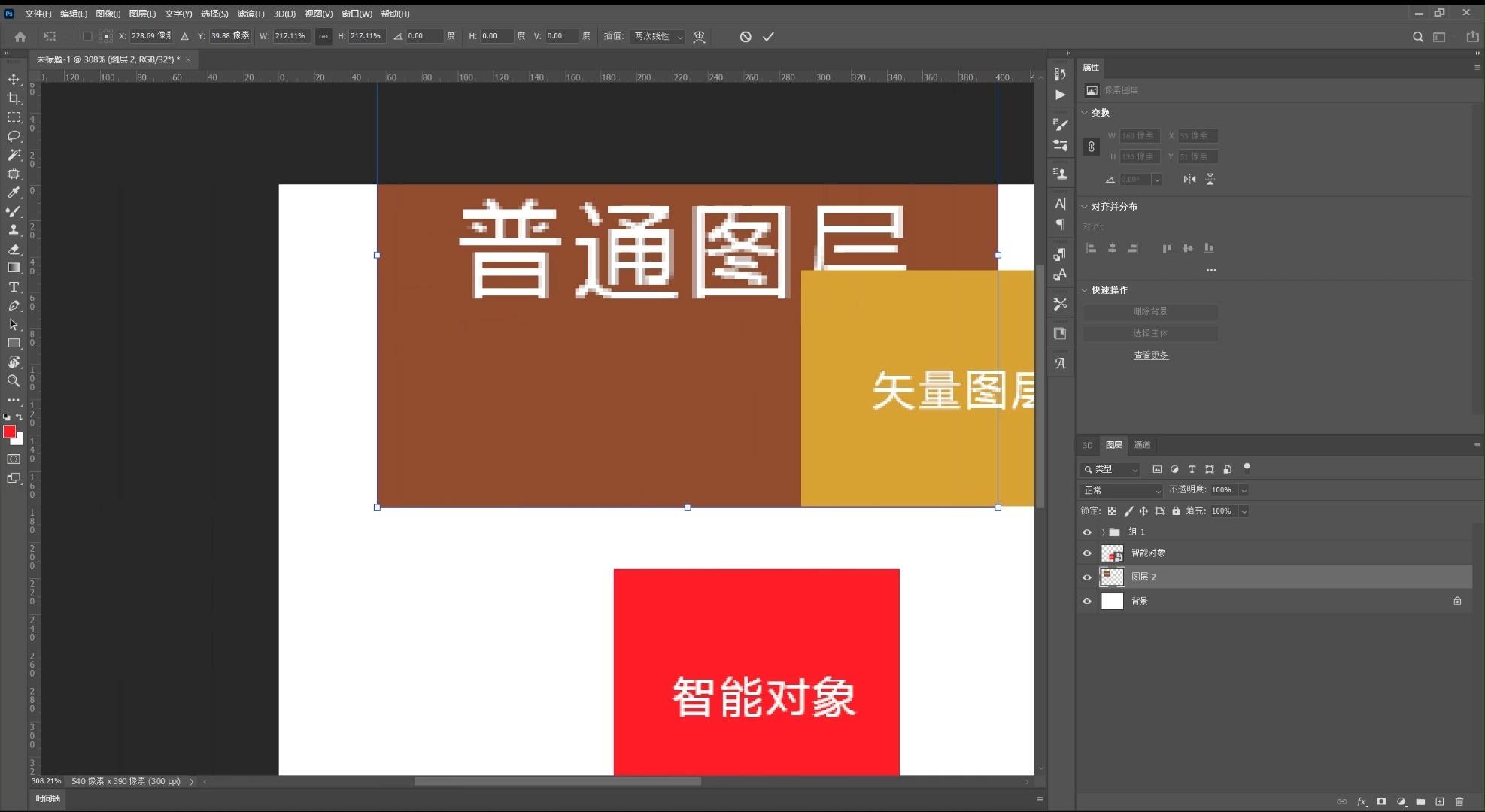1485x812 pixels.
Task: Select the Magic Wand tool
Action: [14, 155]
